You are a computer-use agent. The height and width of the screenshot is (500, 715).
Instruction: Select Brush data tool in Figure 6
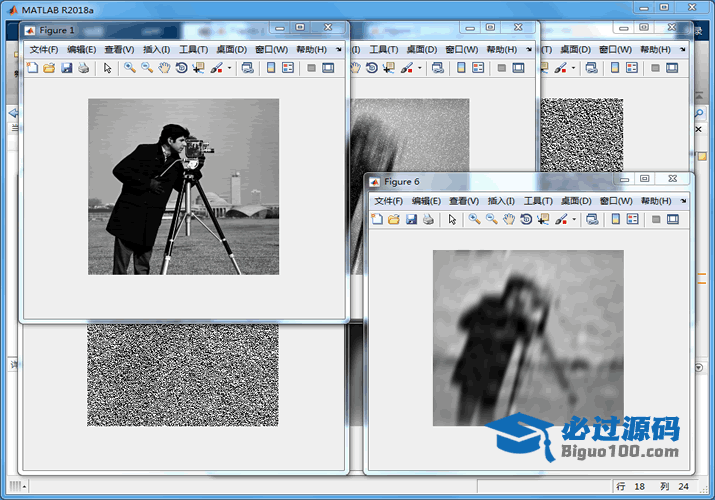tap(561, 220)
